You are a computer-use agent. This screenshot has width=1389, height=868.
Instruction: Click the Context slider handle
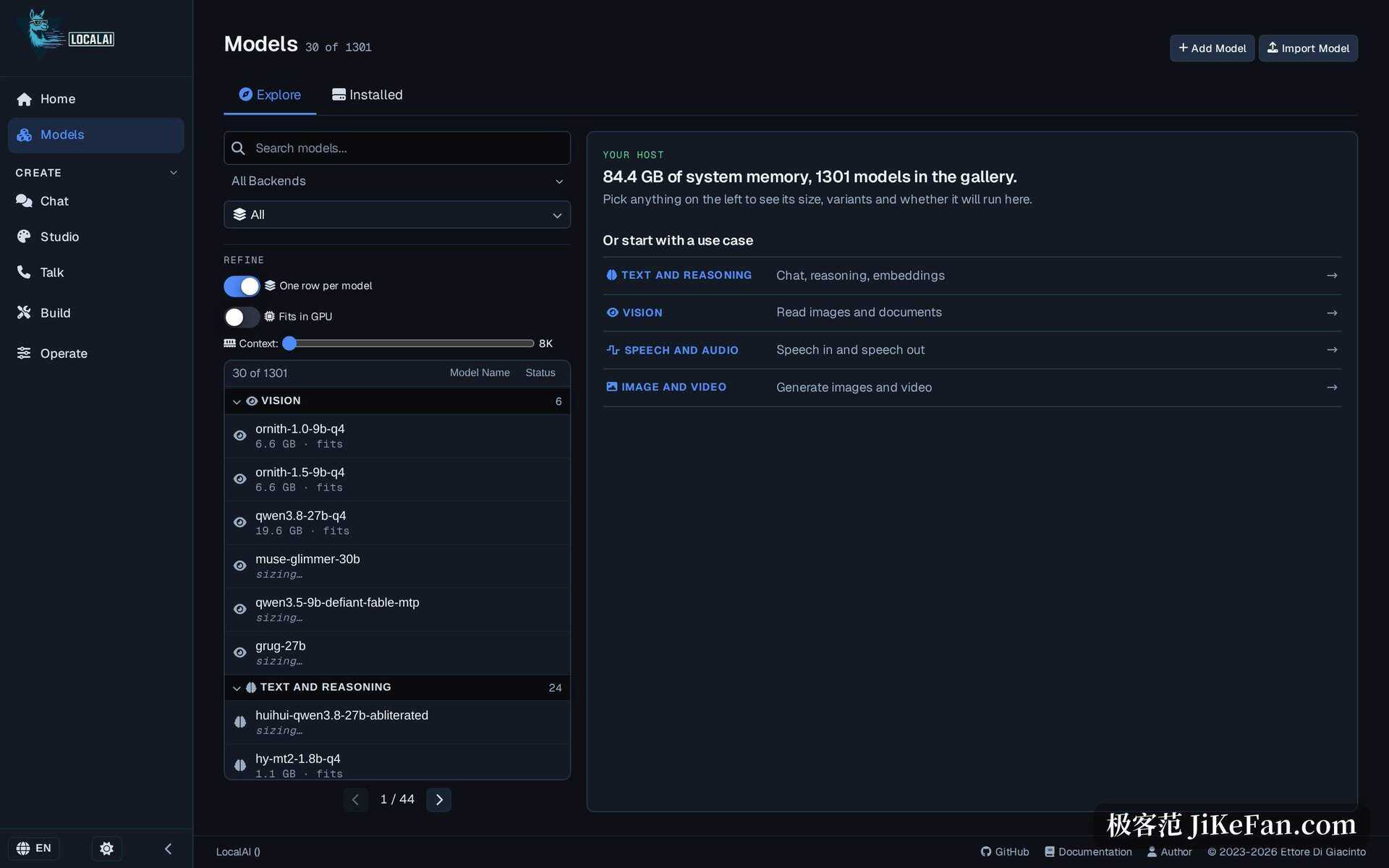pos(289,344)
